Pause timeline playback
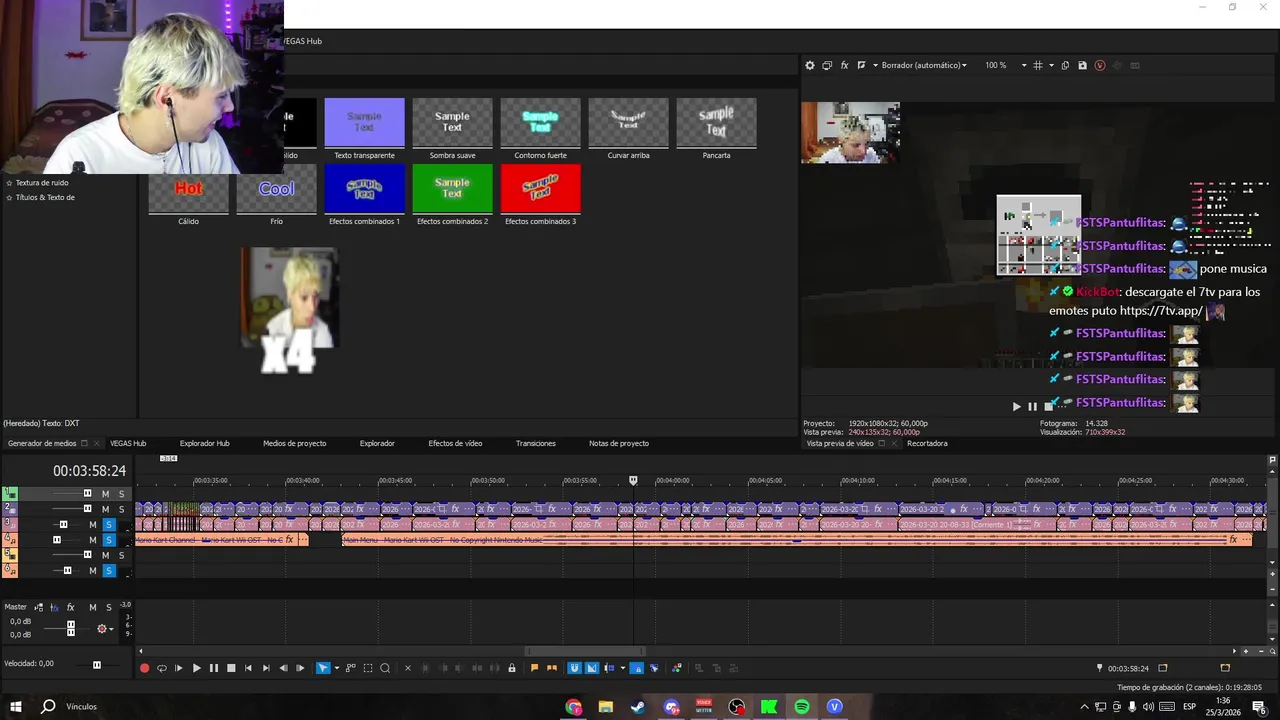This screenshot has width=1280, height=720. pyautogui.click(x=213, y=668)
